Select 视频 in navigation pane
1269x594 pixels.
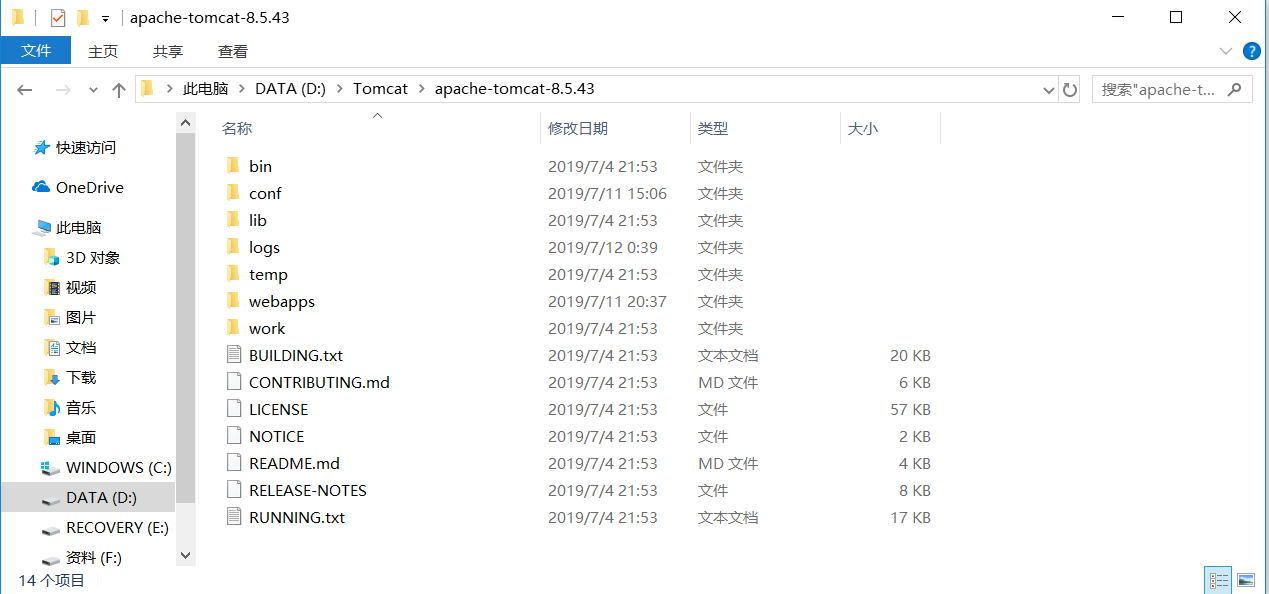pos(81,288)
